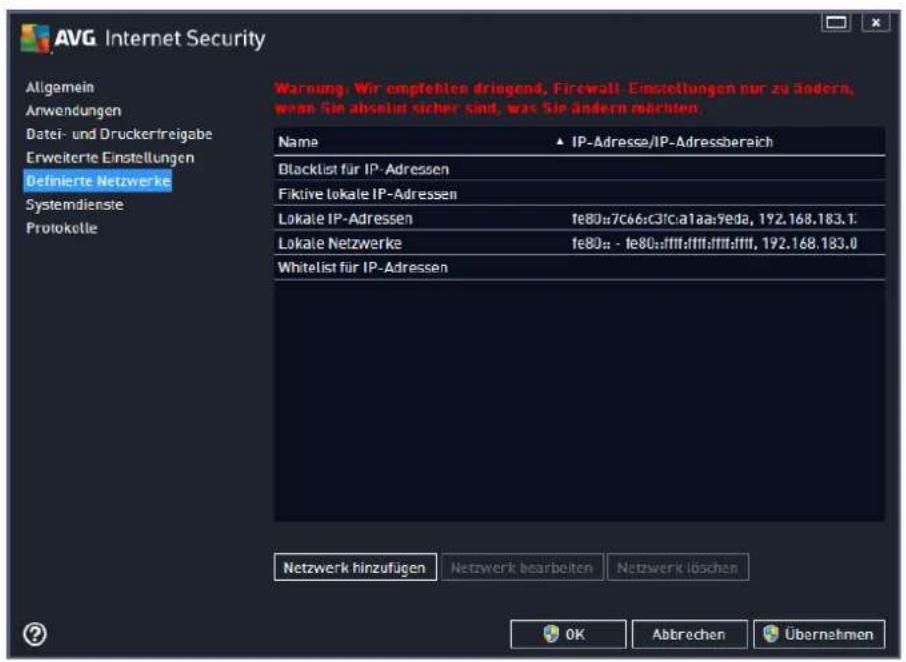The width and height of the screenshot is (906, 662).
Task: Open the Allgemein settings section
Action: (x=60, y=87)
